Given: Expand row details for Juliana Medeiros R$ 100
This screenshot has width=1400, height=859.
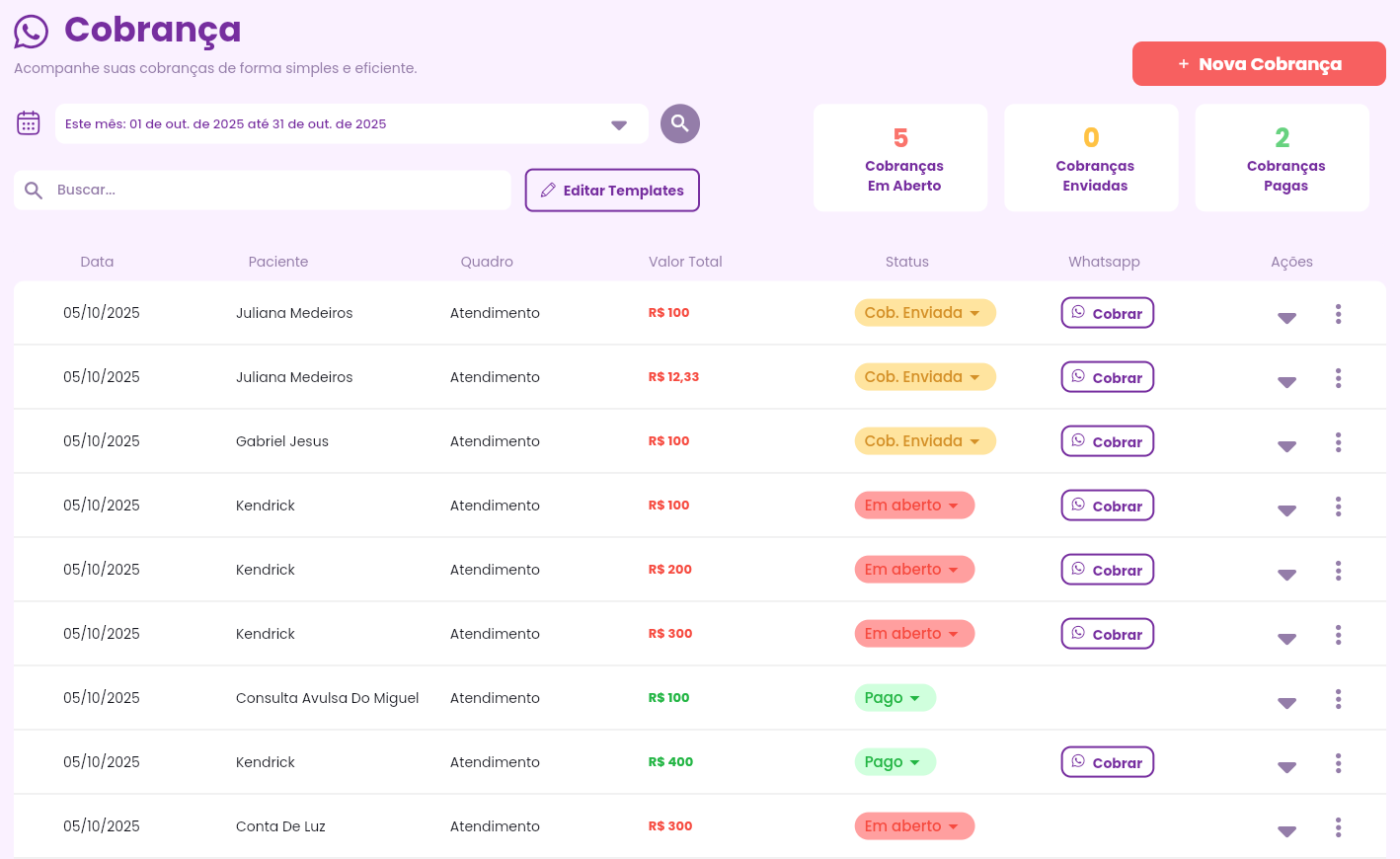Looking at the screenshot, I should tap(1286, 318).
